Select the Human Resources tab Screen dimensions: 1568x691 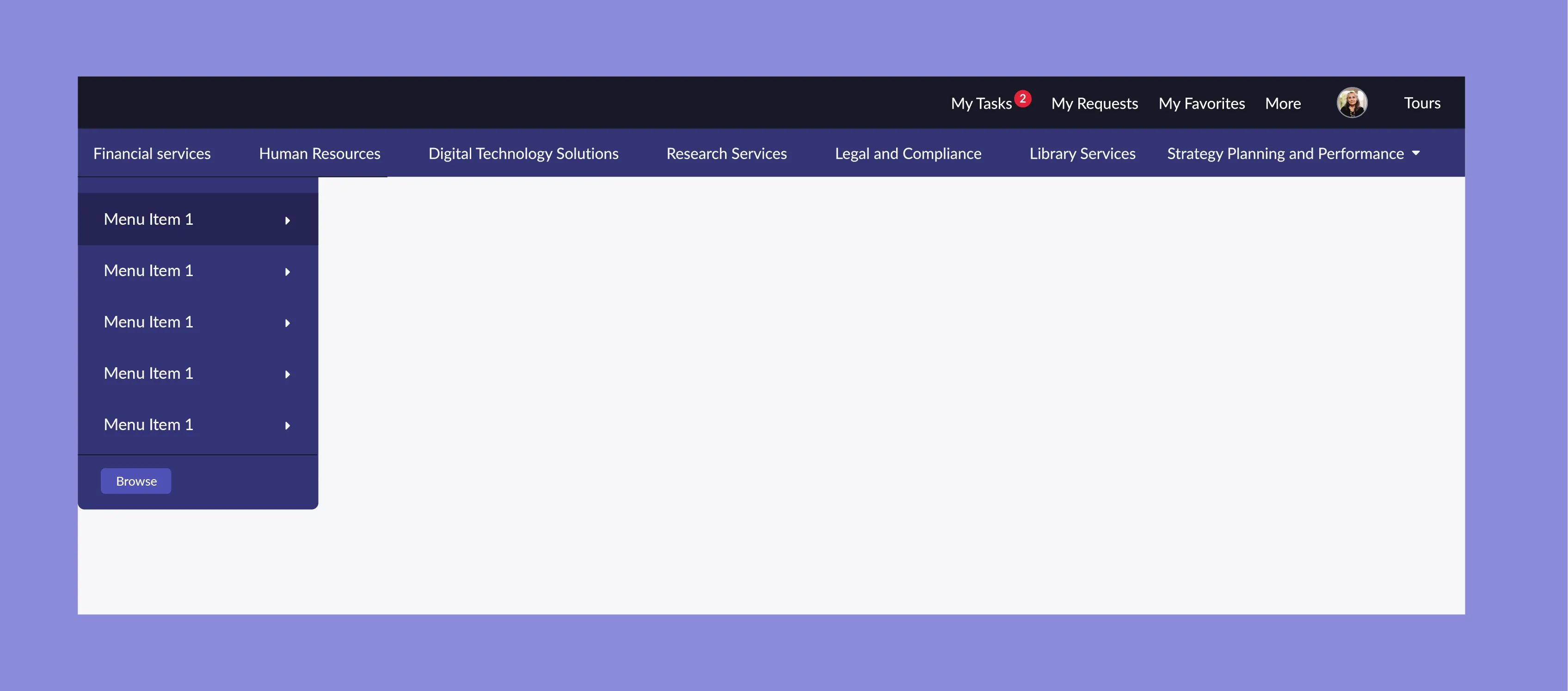click(x=320, y=154)
